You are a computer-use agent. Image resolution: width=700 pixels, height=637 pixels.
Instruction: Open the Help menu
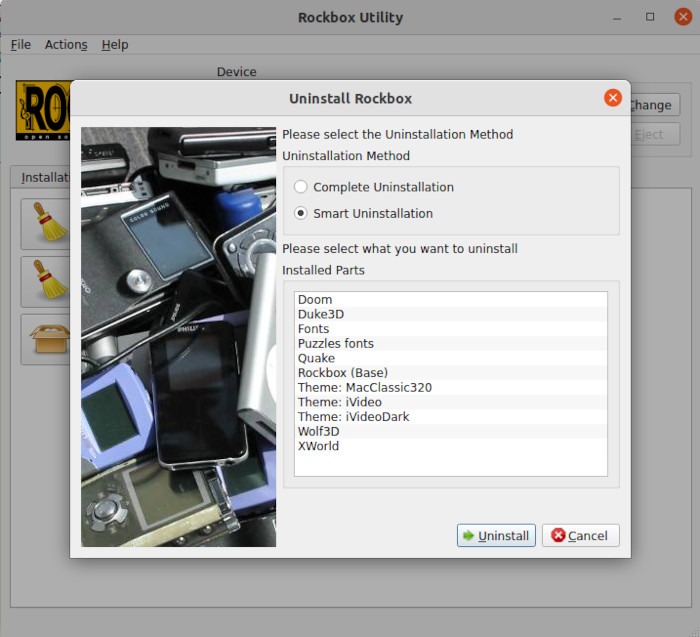click(115, 45)
